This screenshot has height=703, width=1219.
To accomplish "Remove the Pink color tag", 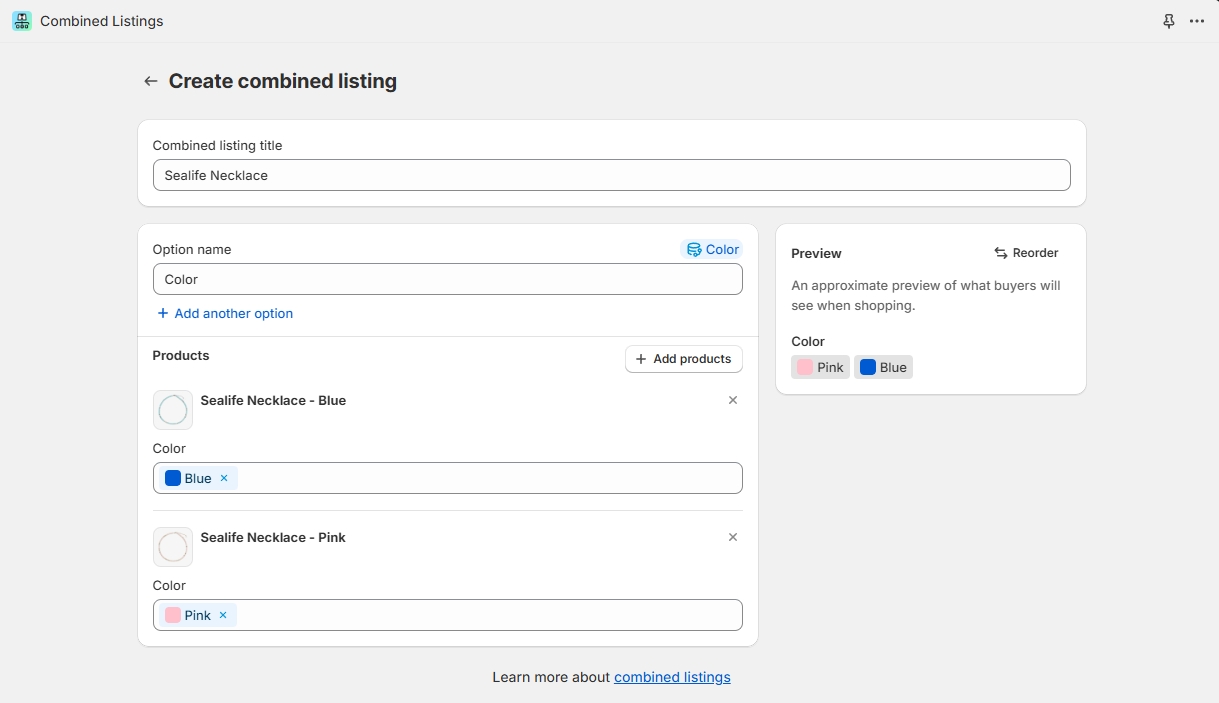I will click(x=223, y=615).
